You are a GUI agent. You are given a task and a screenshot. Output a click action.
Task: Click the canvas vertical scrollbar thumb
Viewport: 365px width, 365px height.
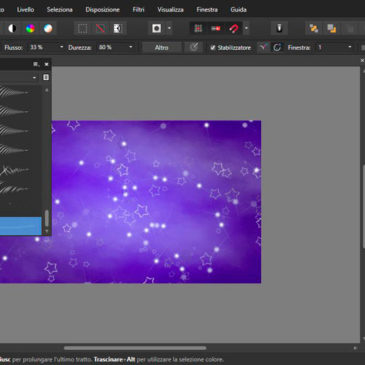click(x=364, y=206)
